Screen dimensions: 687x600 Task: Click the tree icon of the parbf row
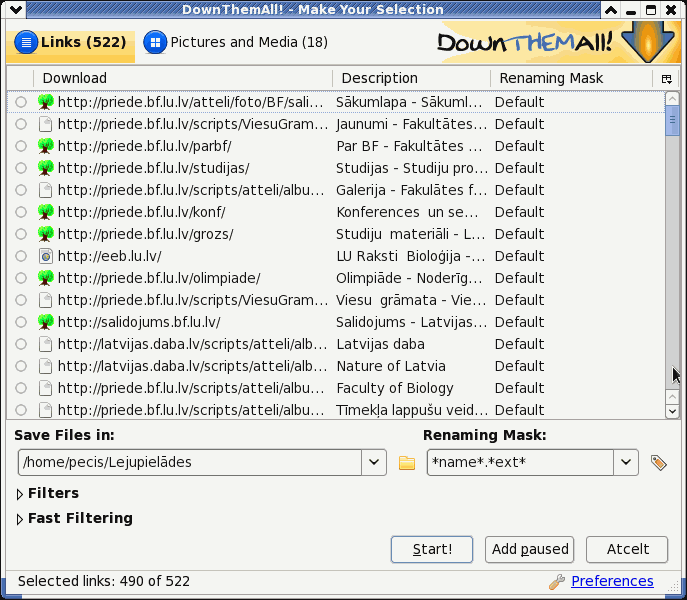46,146
